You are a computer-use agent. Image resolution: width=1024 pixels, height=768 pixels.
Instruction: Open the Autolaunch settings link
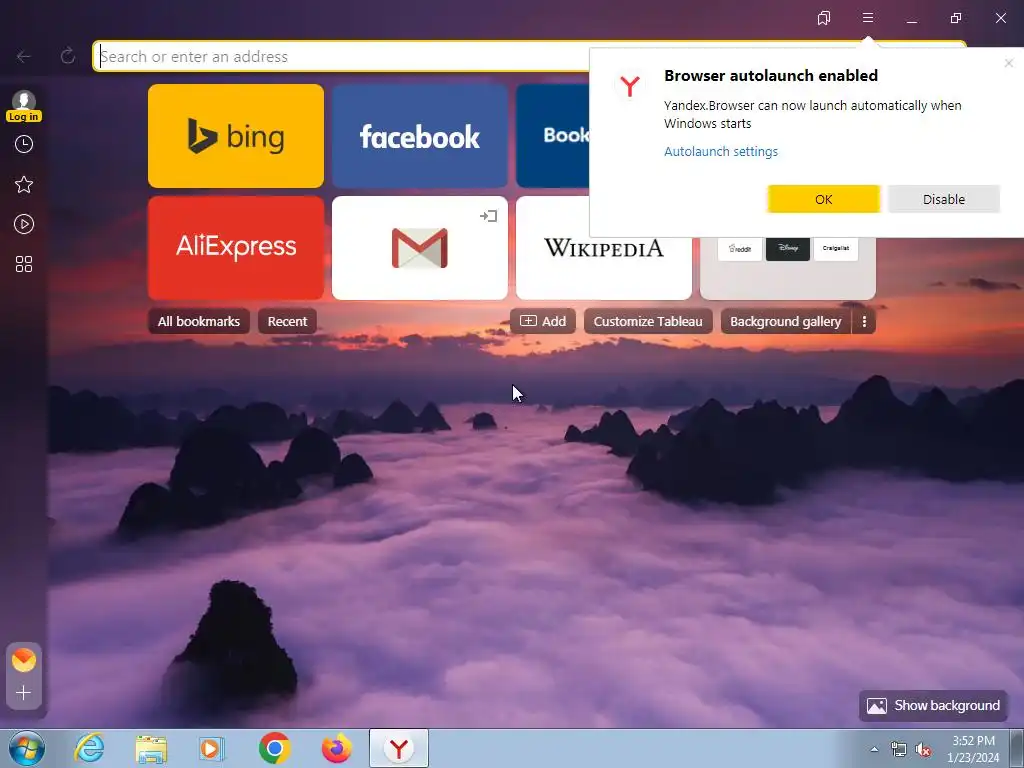pyautogui.click(x=721, y=152)
